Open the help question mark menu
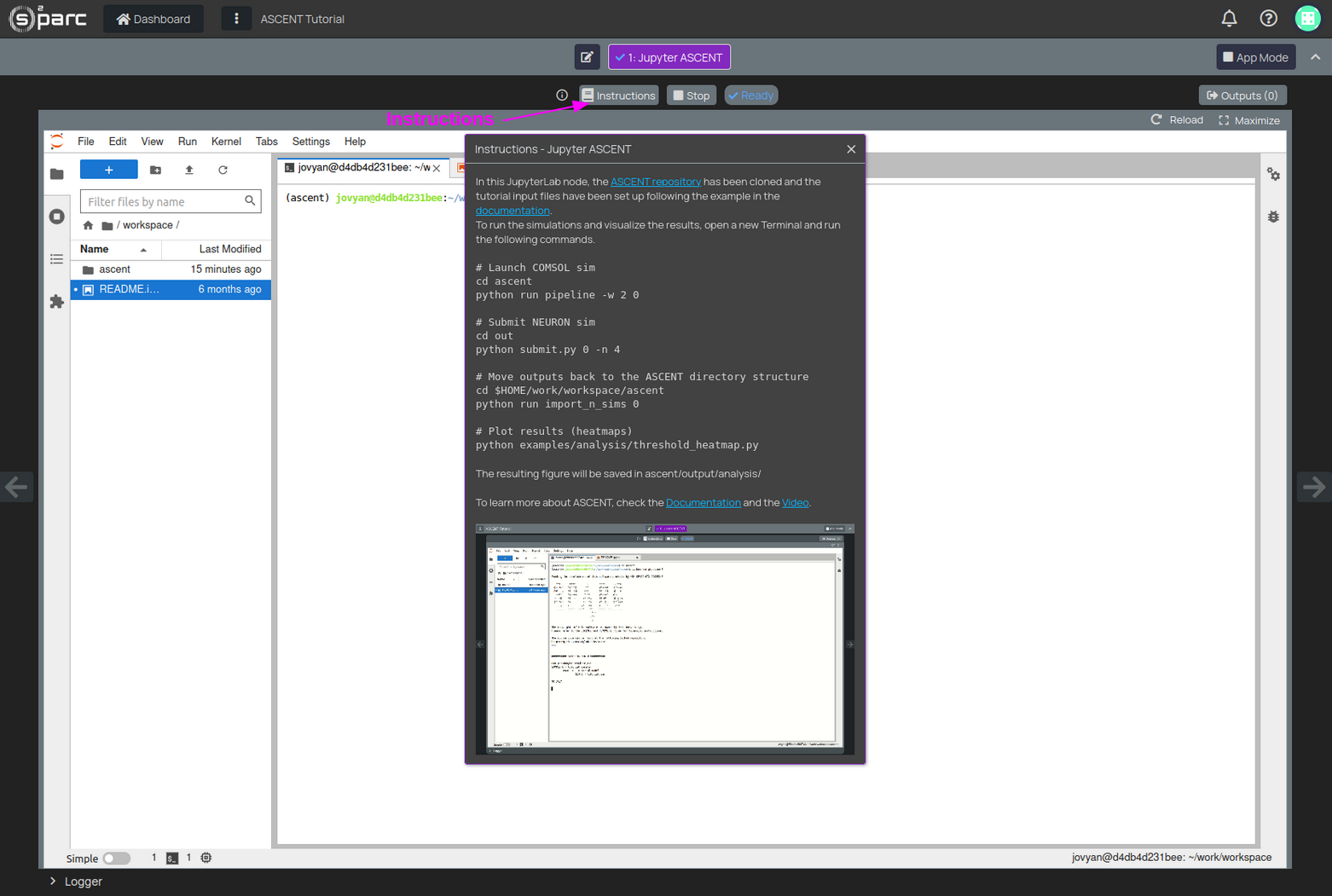The height and width of the screenshot is (896, 1332). tap(1268, 18)
